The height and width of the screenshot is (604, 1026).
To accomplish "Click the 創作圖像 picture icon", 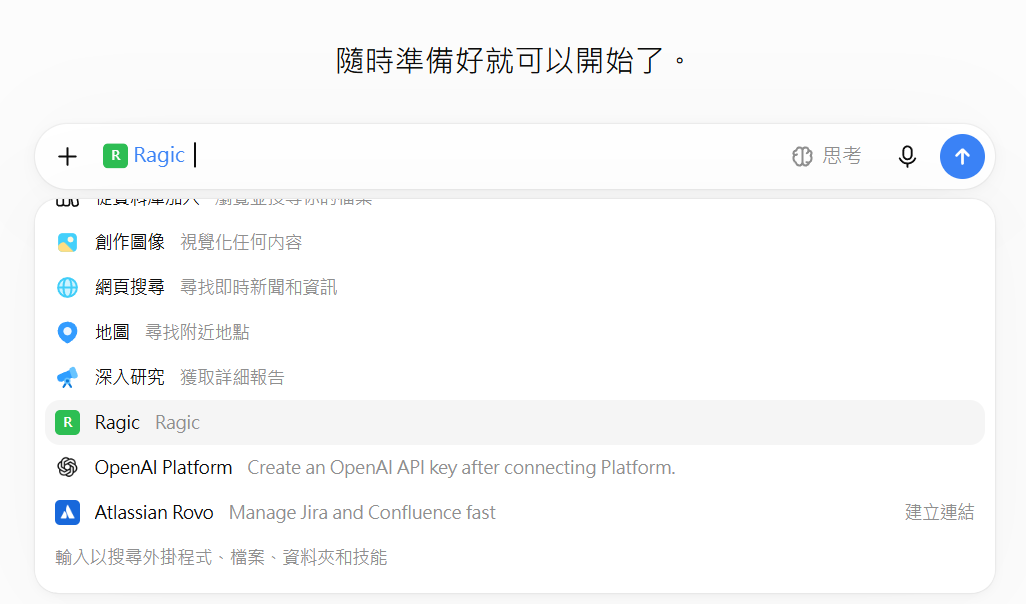I will coord(67,242).
